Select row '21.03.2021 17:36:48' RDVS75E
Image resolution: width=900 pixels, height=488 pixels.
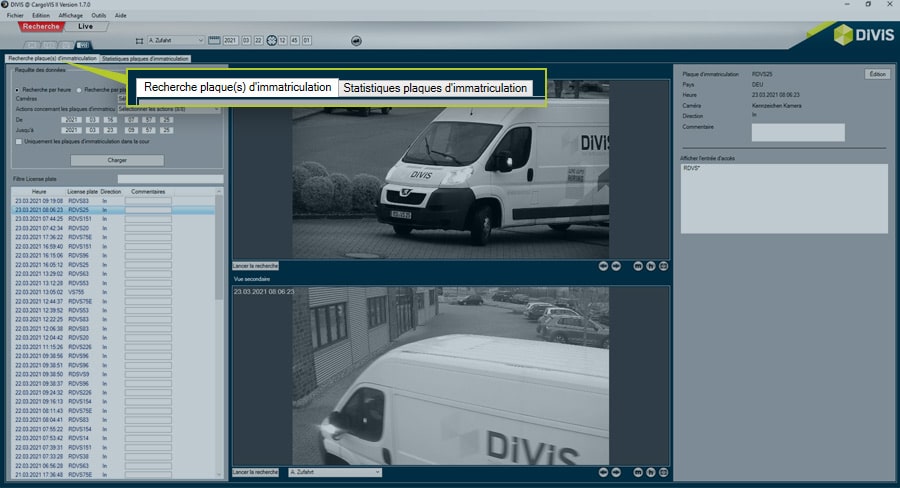coord(113,475)
